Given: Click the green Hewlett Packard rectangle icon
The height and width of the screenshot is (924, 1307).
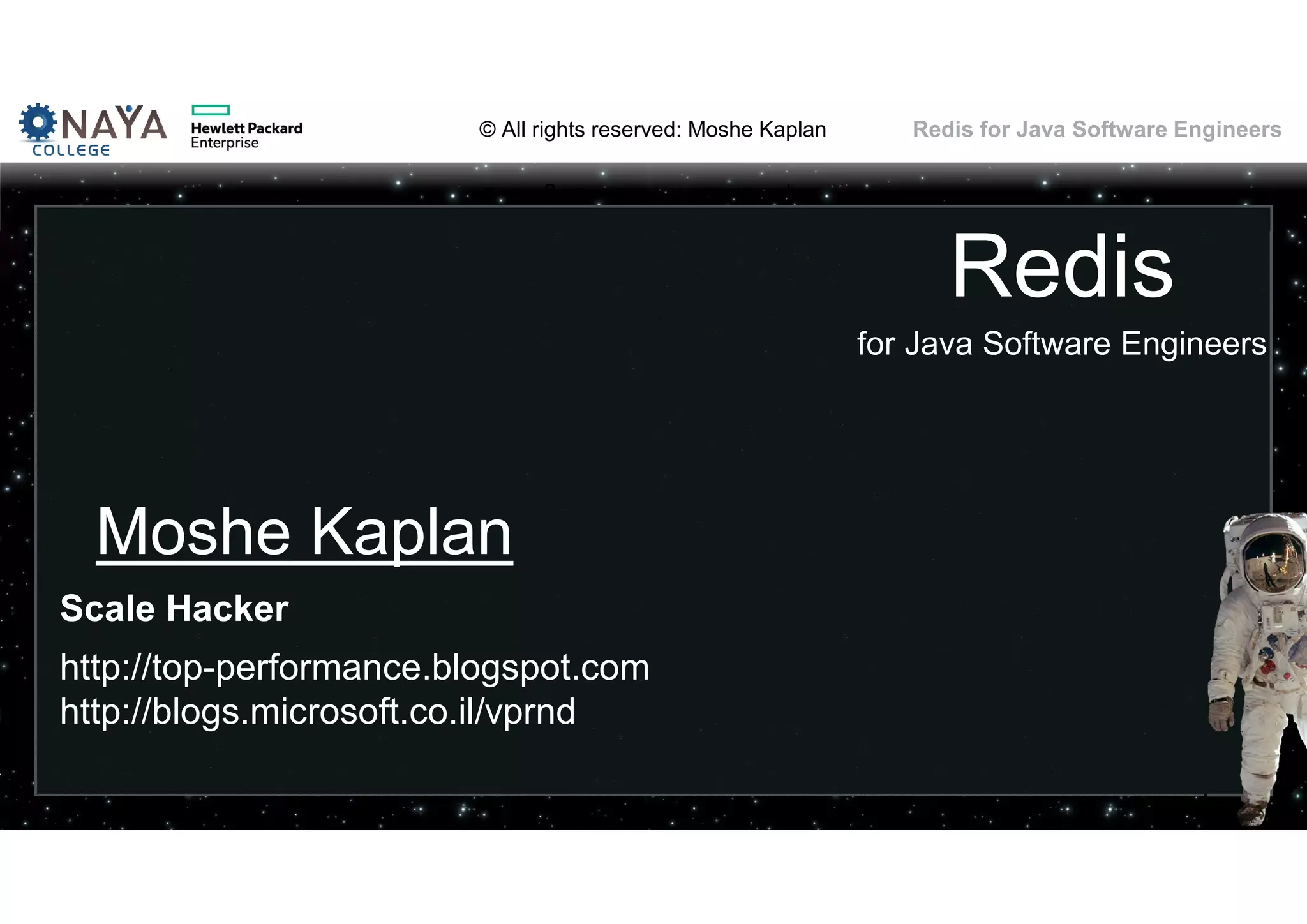Looking at the screenshot, I should [210, 110].
